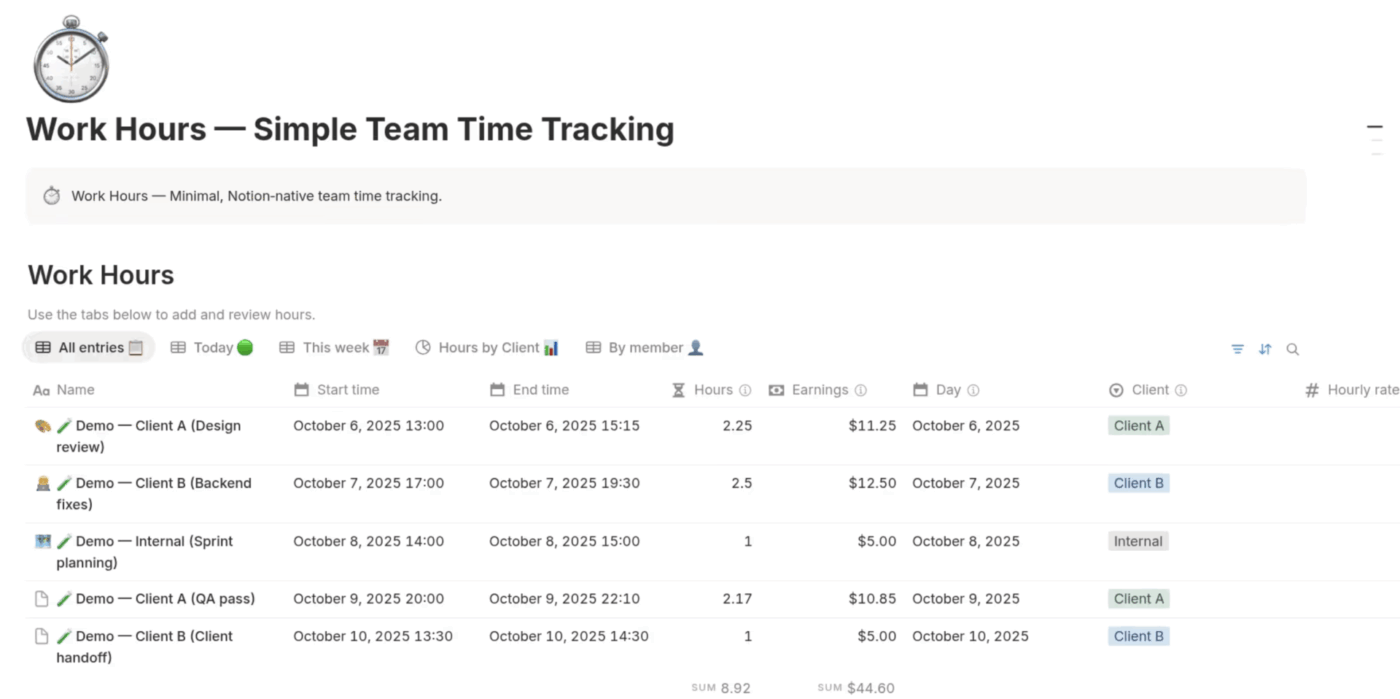This screenshot has height=699, width=1400.
Task: Open the End time column header menu
Action: pyautogui.click(x=540, y=390)
